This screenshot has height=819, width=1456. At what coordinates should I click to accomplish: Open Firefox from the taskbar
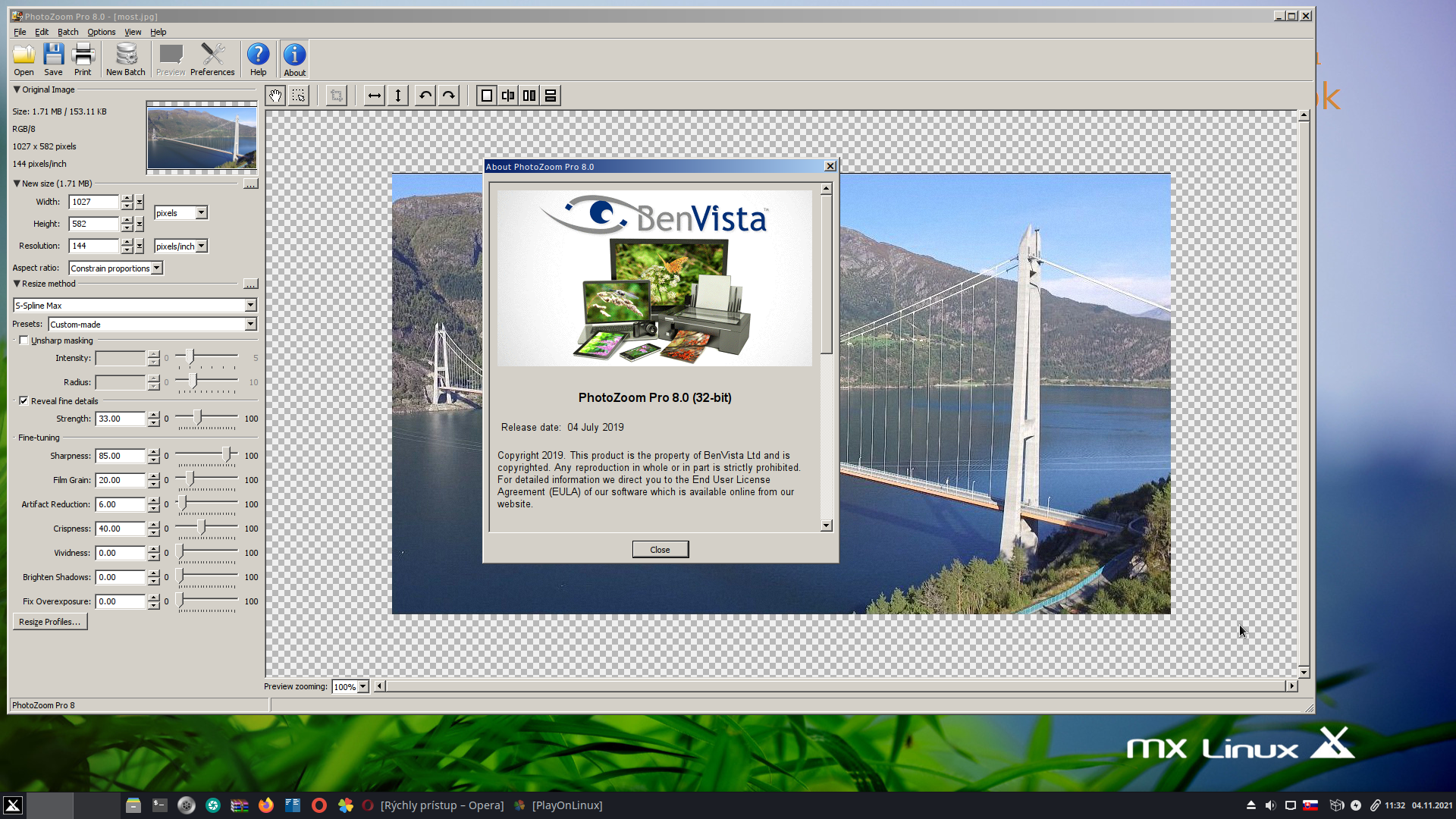click(x=266, y=805)
